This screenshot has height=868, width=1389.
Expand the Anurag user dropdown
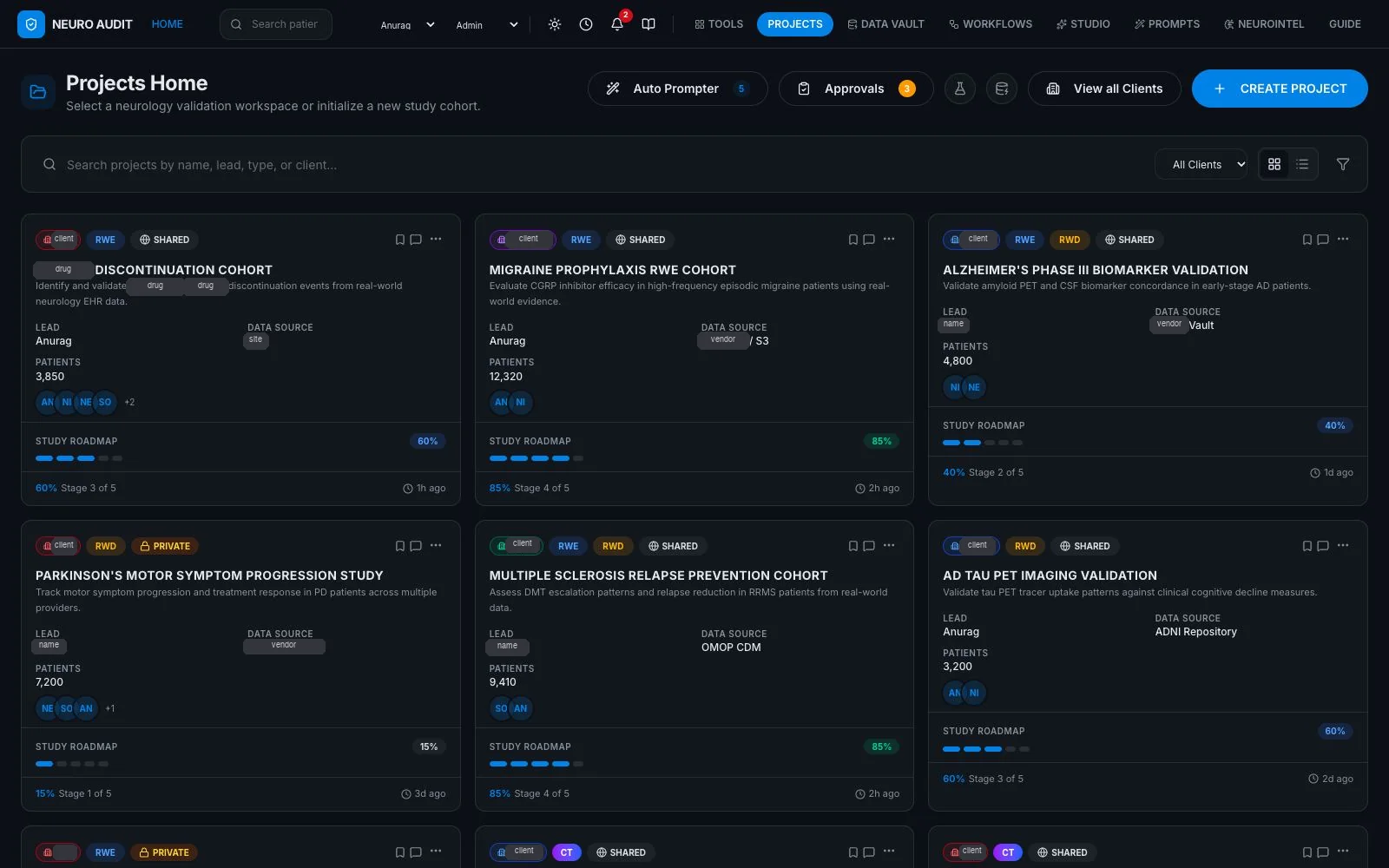pos(407,24)
